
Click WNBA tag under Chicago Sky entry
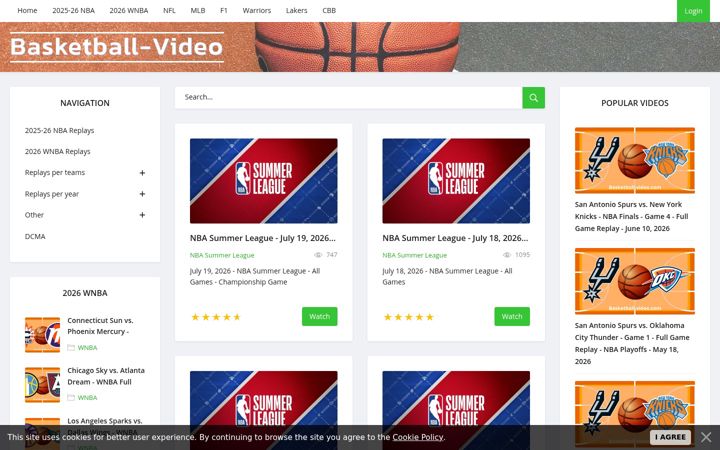point(87,398)
